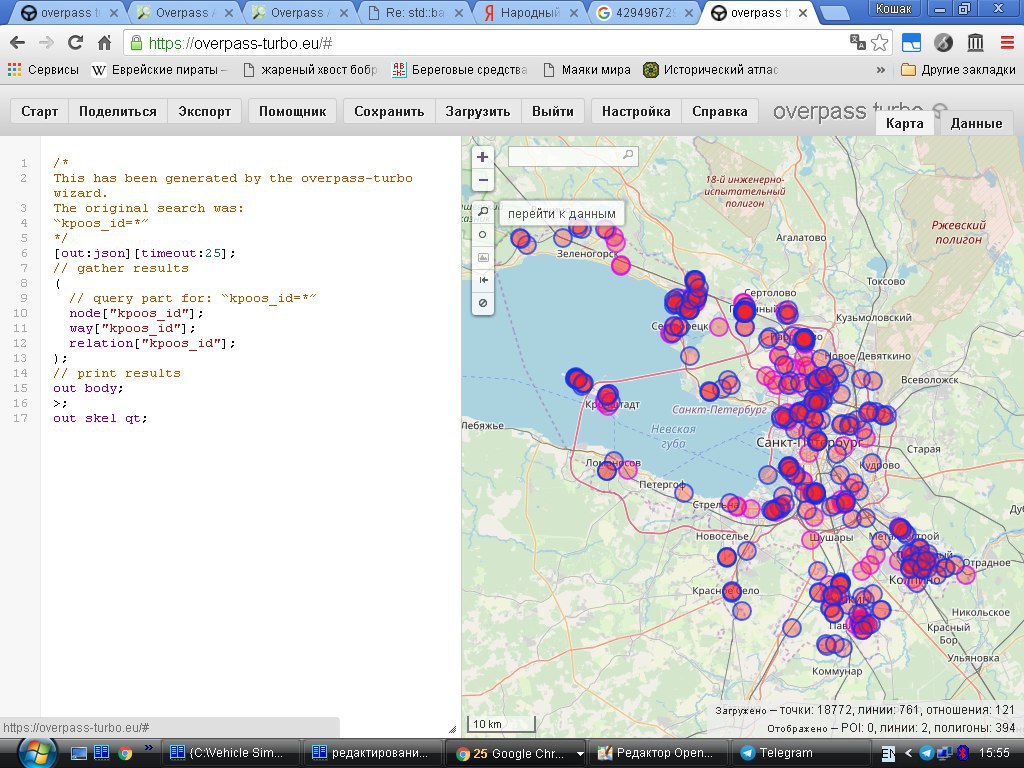The height and width of the screenshot is (768, 1024).
Task: Click the Сохранить button
Action: pyautogui.click(x=389, y=111)
